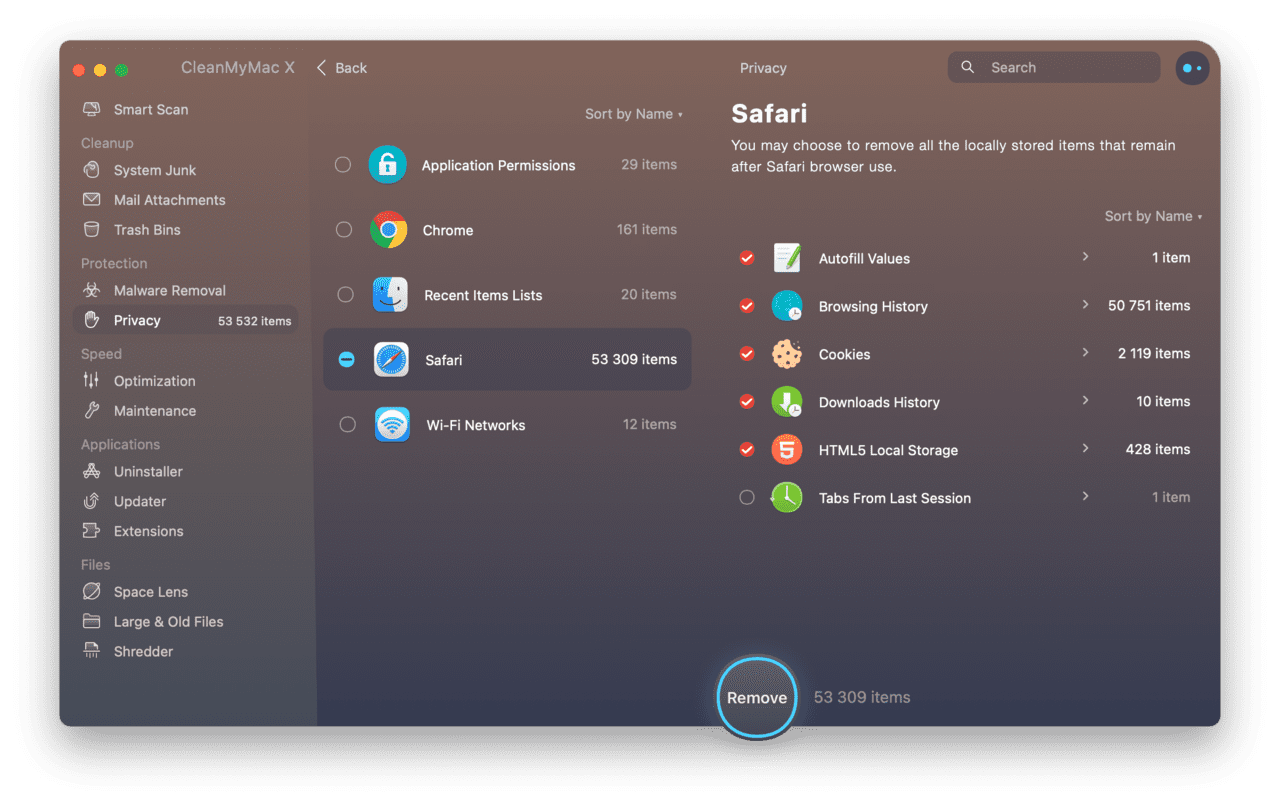Image resolution: width=1280 pixels, height=805 pixels.
Task: Click the Updater arrow icon
Action: tap(92, 501)
